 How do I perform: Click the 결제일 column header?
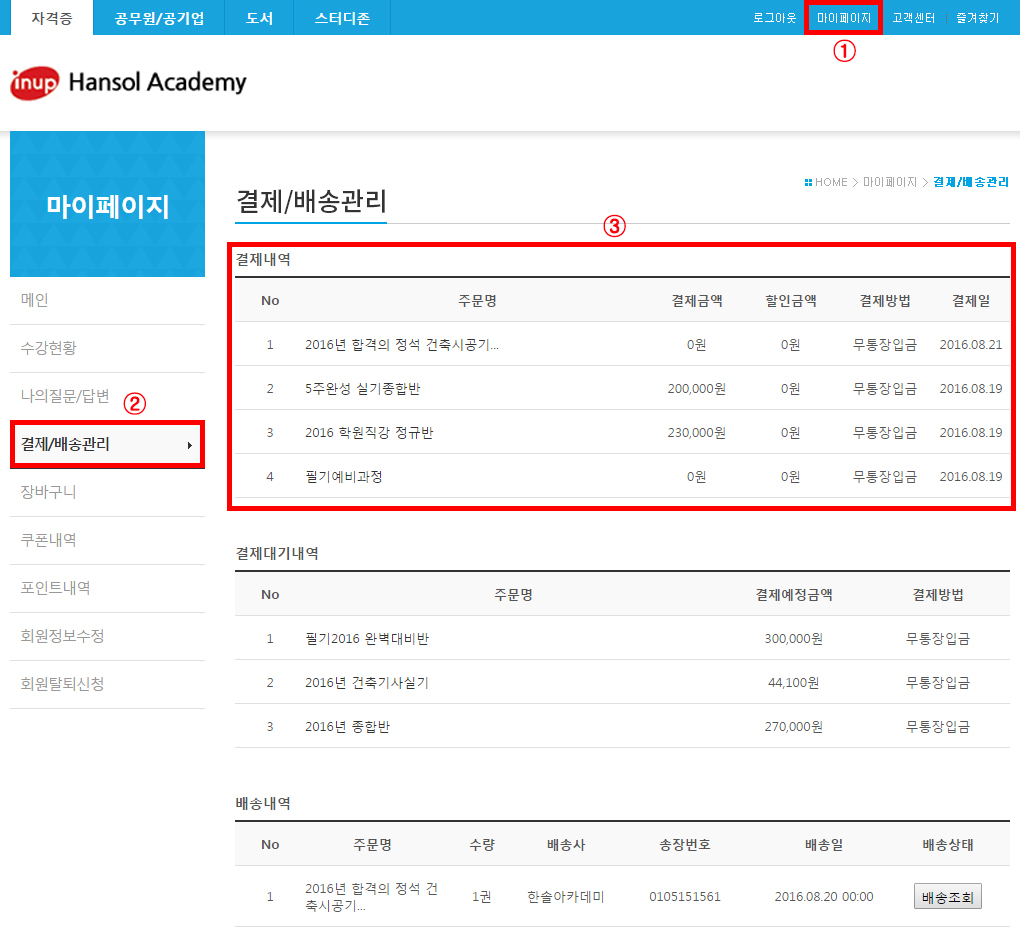pos(971,300)
